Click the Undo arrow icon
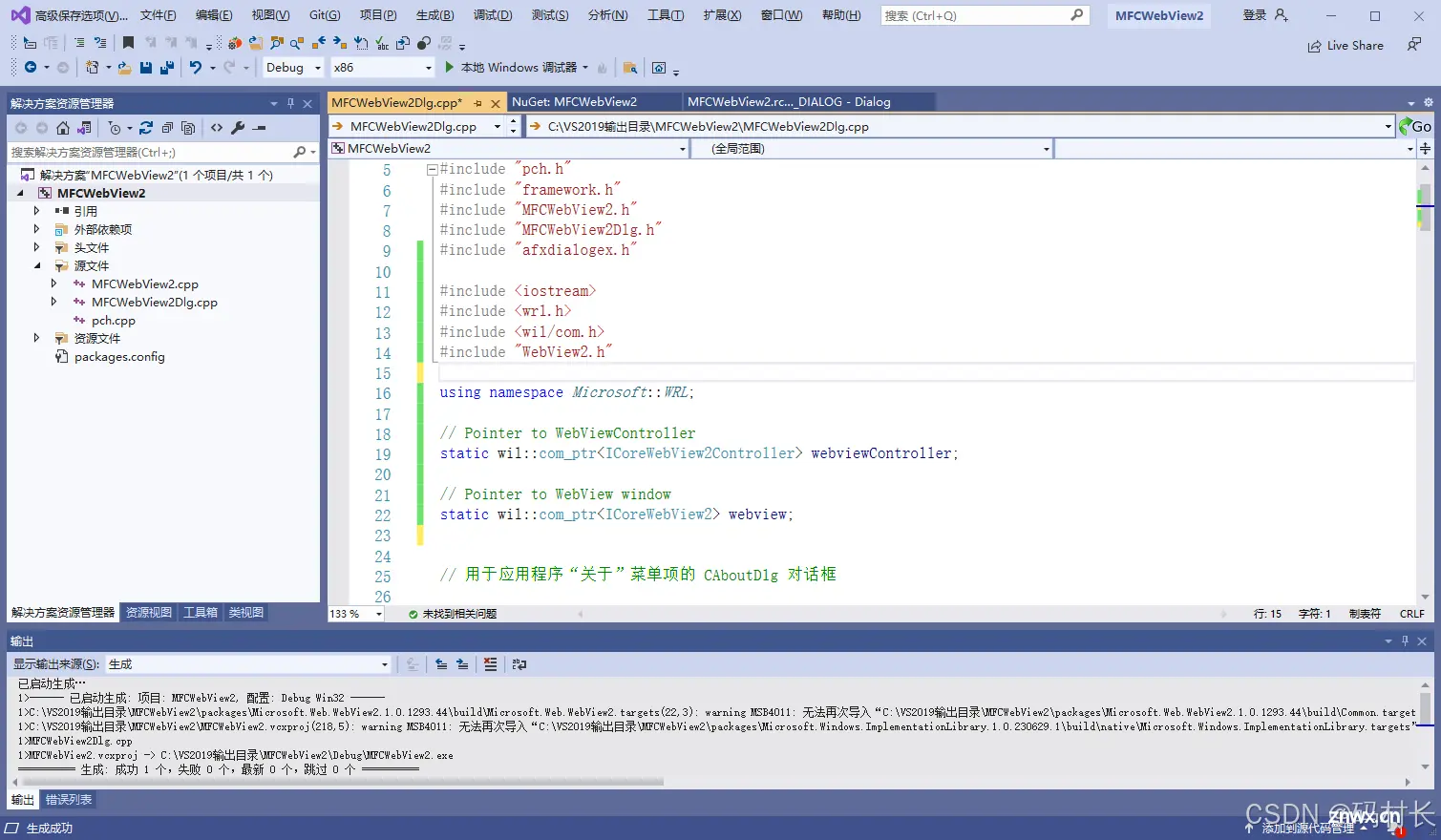The width and height of the screenshot is (1441, 840). (195, 67)
